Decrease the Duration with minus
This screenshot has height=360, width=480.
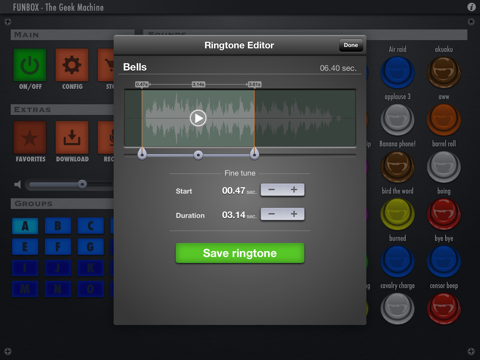272,214
